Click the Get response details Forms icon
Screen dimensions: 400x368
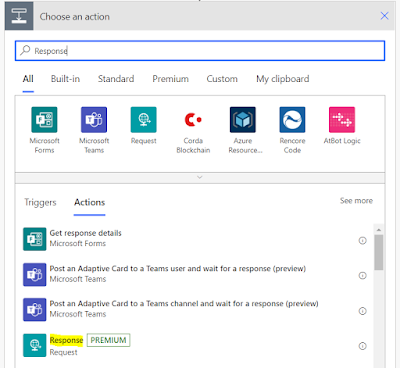click(35, 239)
